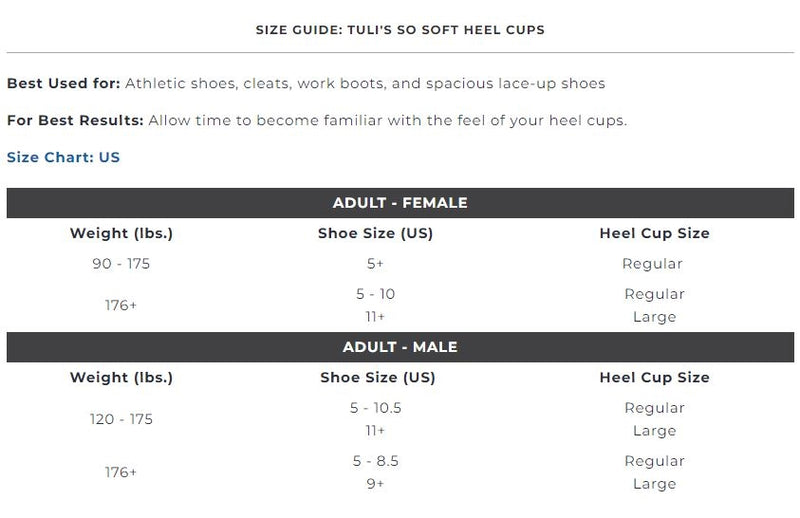Select the "120 - 175" weight cell
Viewport: 800px width, 518px height.
121,419
